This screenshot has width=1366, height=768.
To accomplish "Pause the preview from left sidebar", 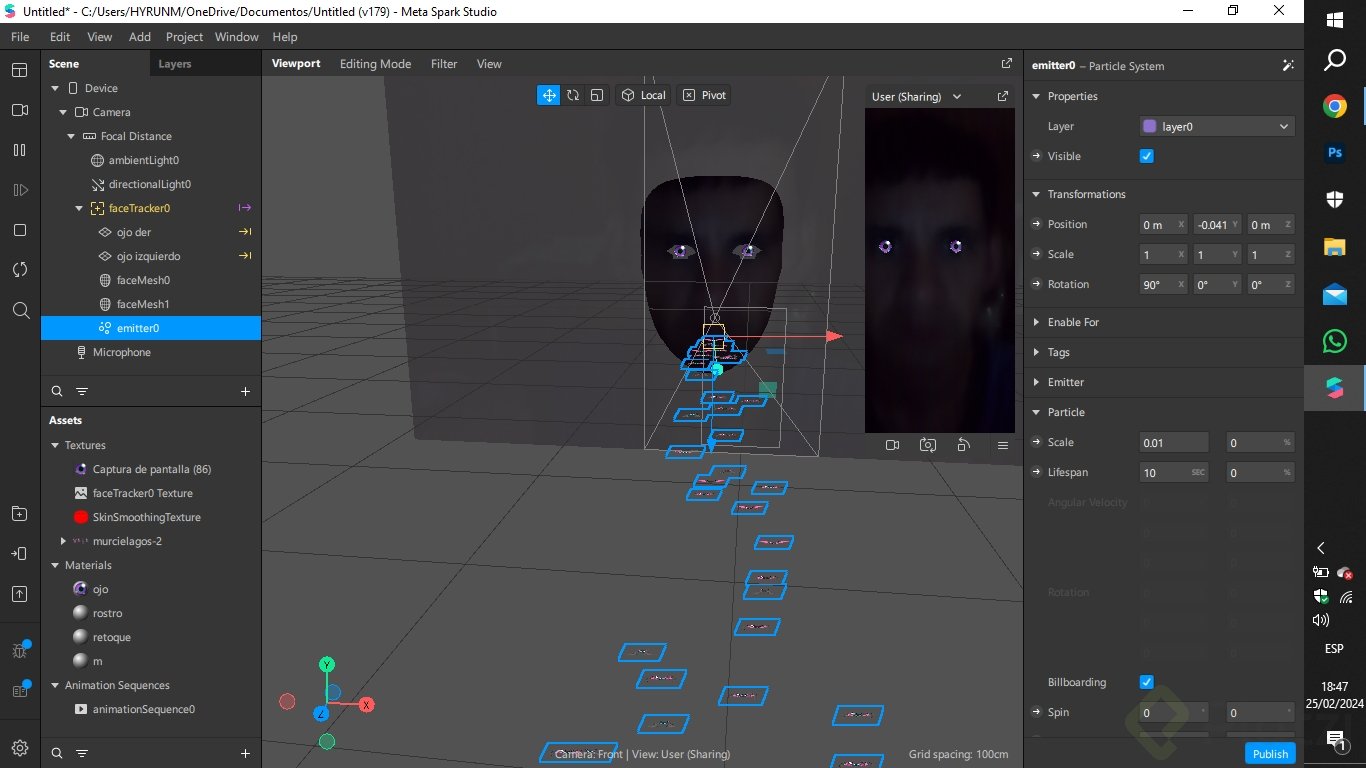I will coord(20,150).
